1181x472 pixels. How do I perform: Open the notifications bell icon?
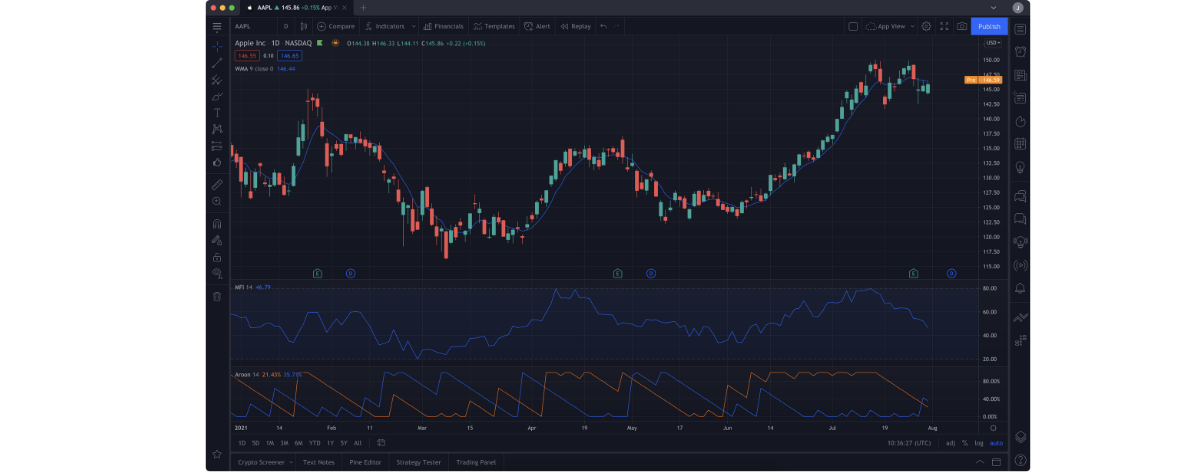click(1021, 288)
